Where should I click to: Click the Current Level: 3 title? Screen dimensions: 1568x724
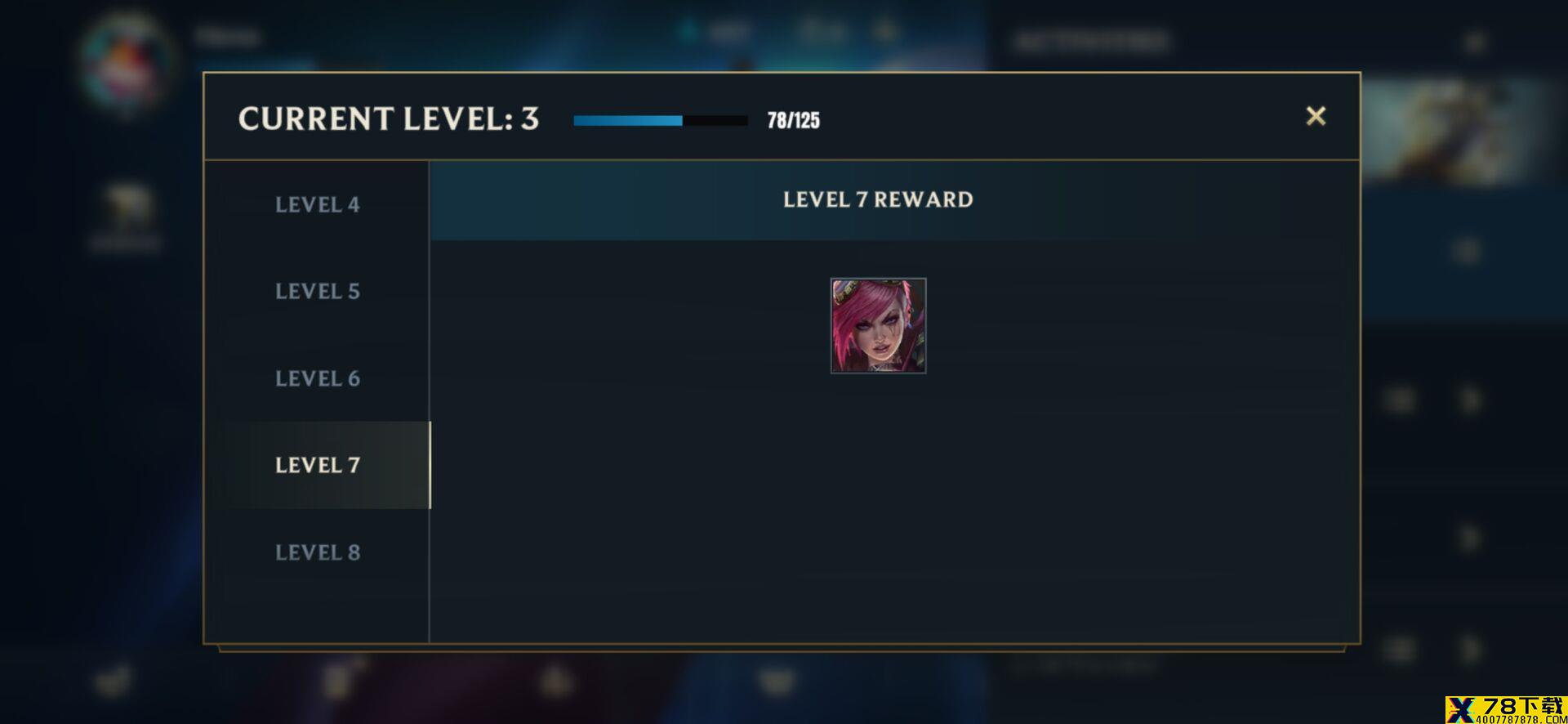pos(388,119)
